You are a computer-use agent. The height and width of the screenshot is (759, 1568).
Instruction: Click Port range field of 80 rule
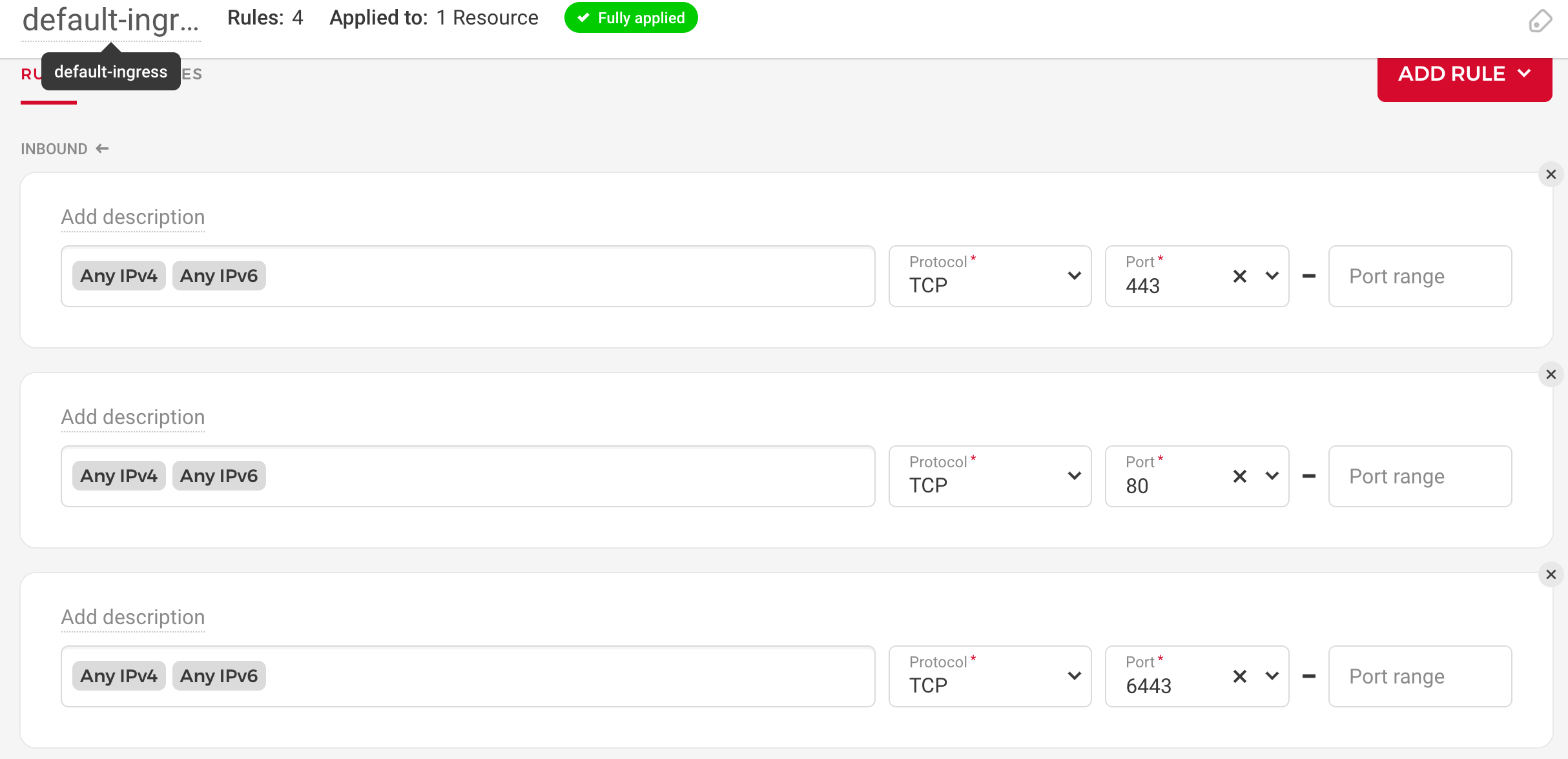[x=1419, y=477]
